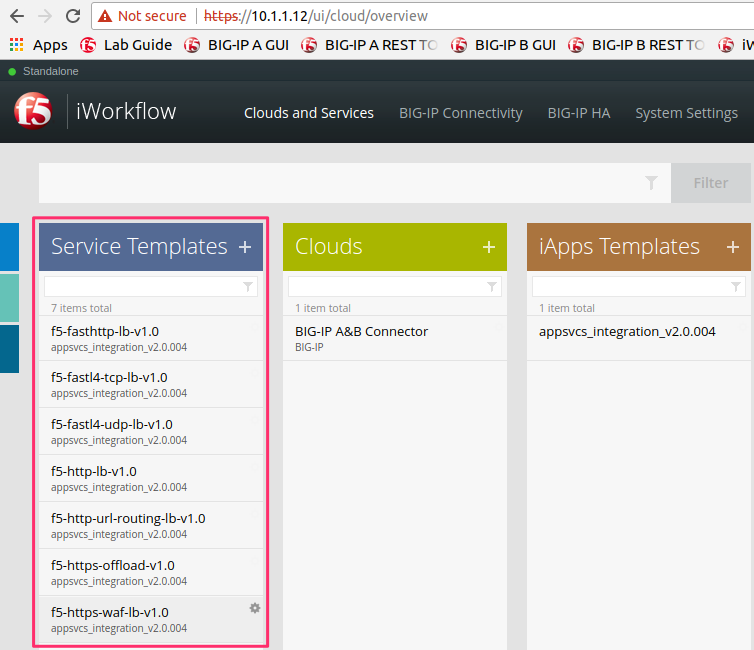The image size is (754, 650).
Task: Open BIG-IP B REST TOC bookmark
Action: pyautogui.click(x=636, y=45)
